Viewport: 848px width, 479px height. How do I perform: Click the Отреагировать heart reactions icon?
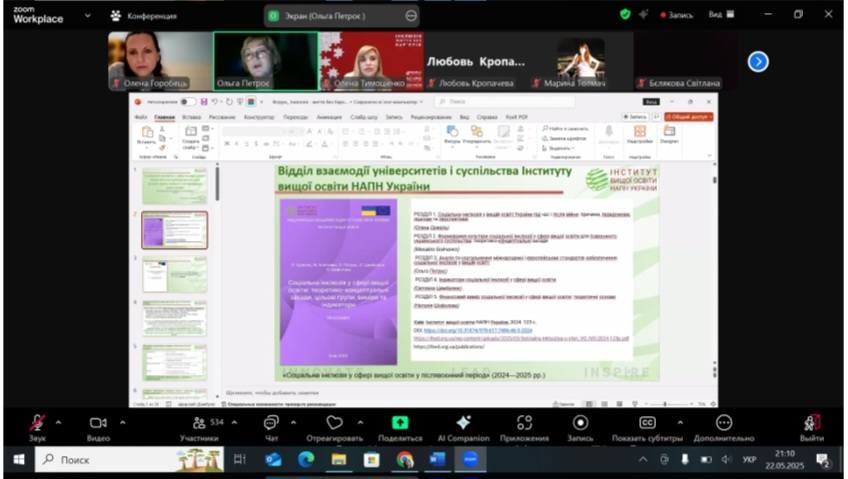(334, 423)
